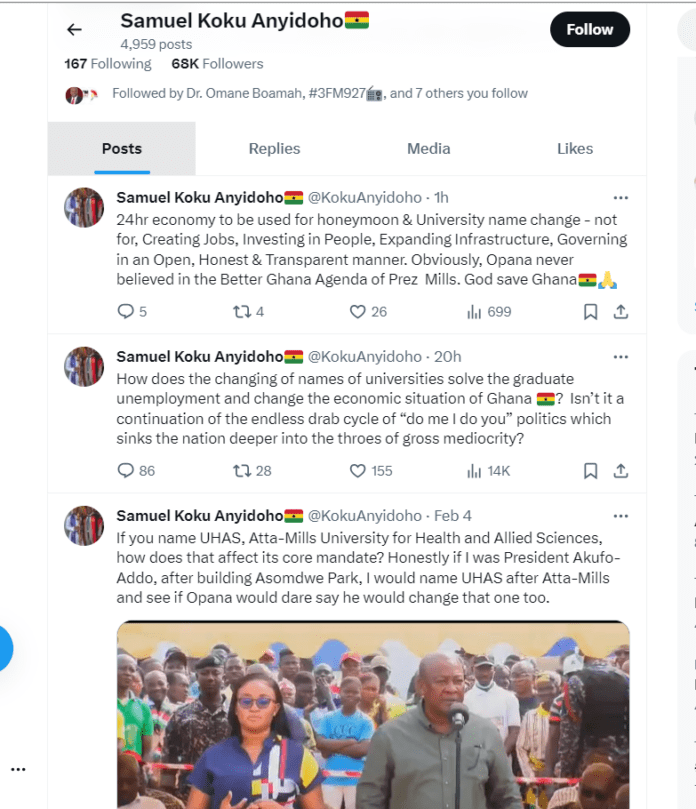Open the photo in Feb 4 post
The width and height of the screenshot is (696, 809).
[x=373, y=715]
